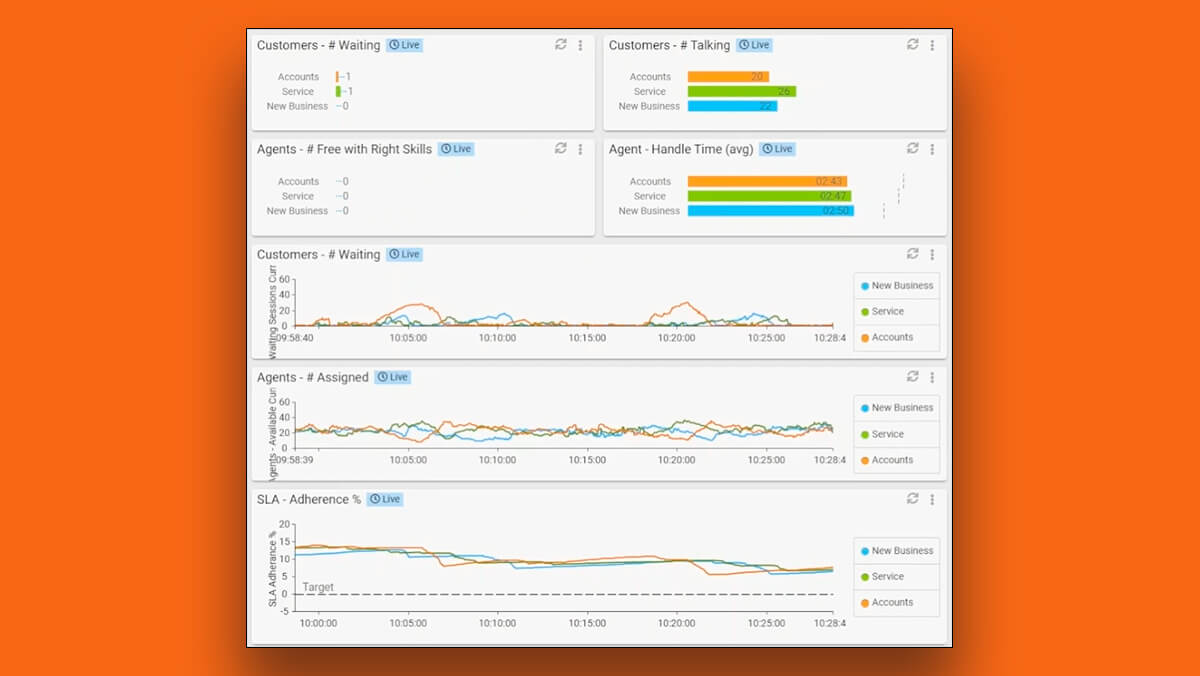1200x676 pixels.
Task: Open more options for Customers - # Waiting bar widget
Action: click(x=580, y=45)
